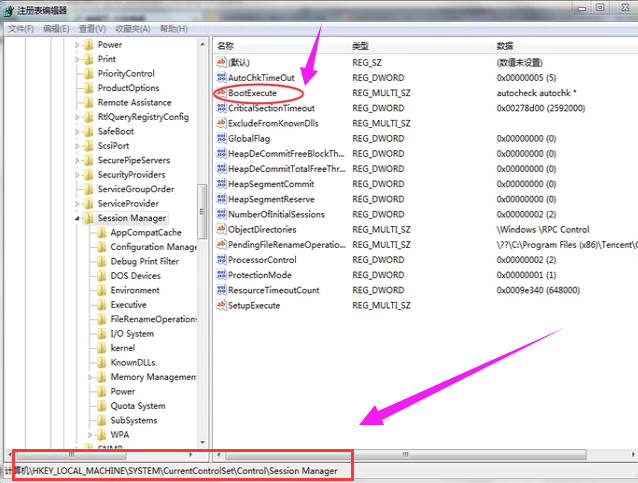Click the ProtectionMode DWORD icon
The width and height of the screenshot is (638, 483).
tap(221, 275)
